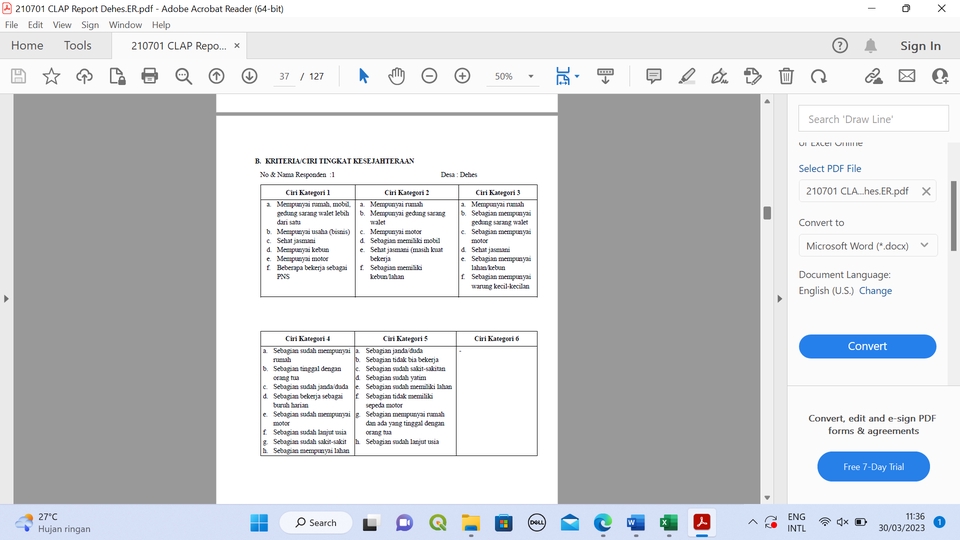Screen dimensions: 960x540
Task: Click the Select PDF File link
Action: 830,168
